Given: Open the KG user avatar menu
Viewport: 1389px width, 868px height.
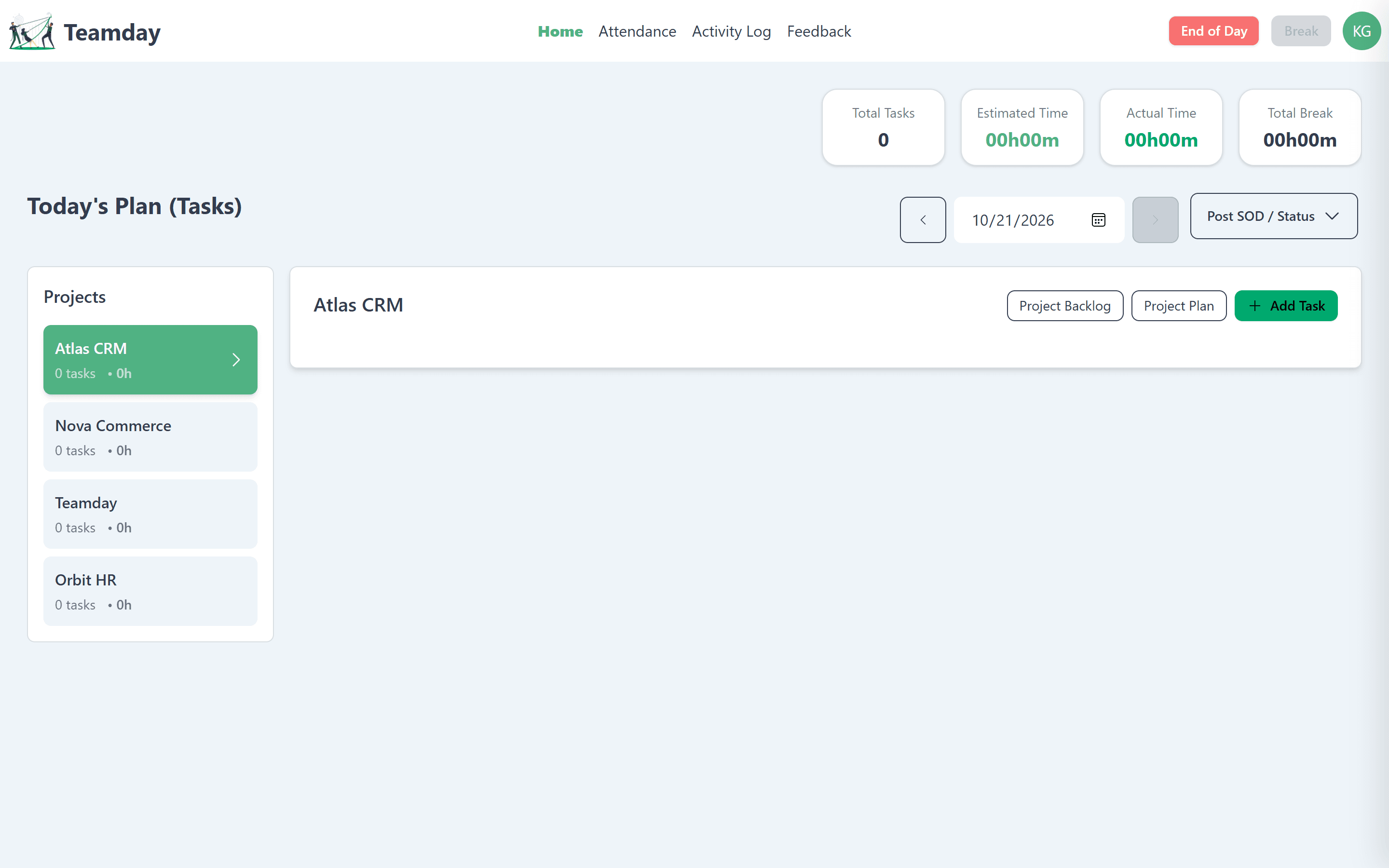Looking at the screenshot, I should (1362, 31).
